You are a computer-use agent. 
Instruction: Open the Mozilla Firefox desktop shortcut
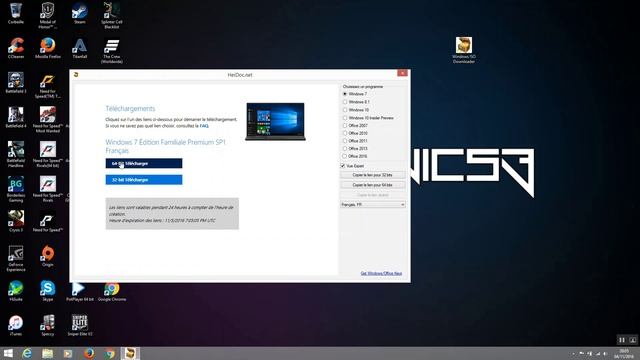point(48,48)
